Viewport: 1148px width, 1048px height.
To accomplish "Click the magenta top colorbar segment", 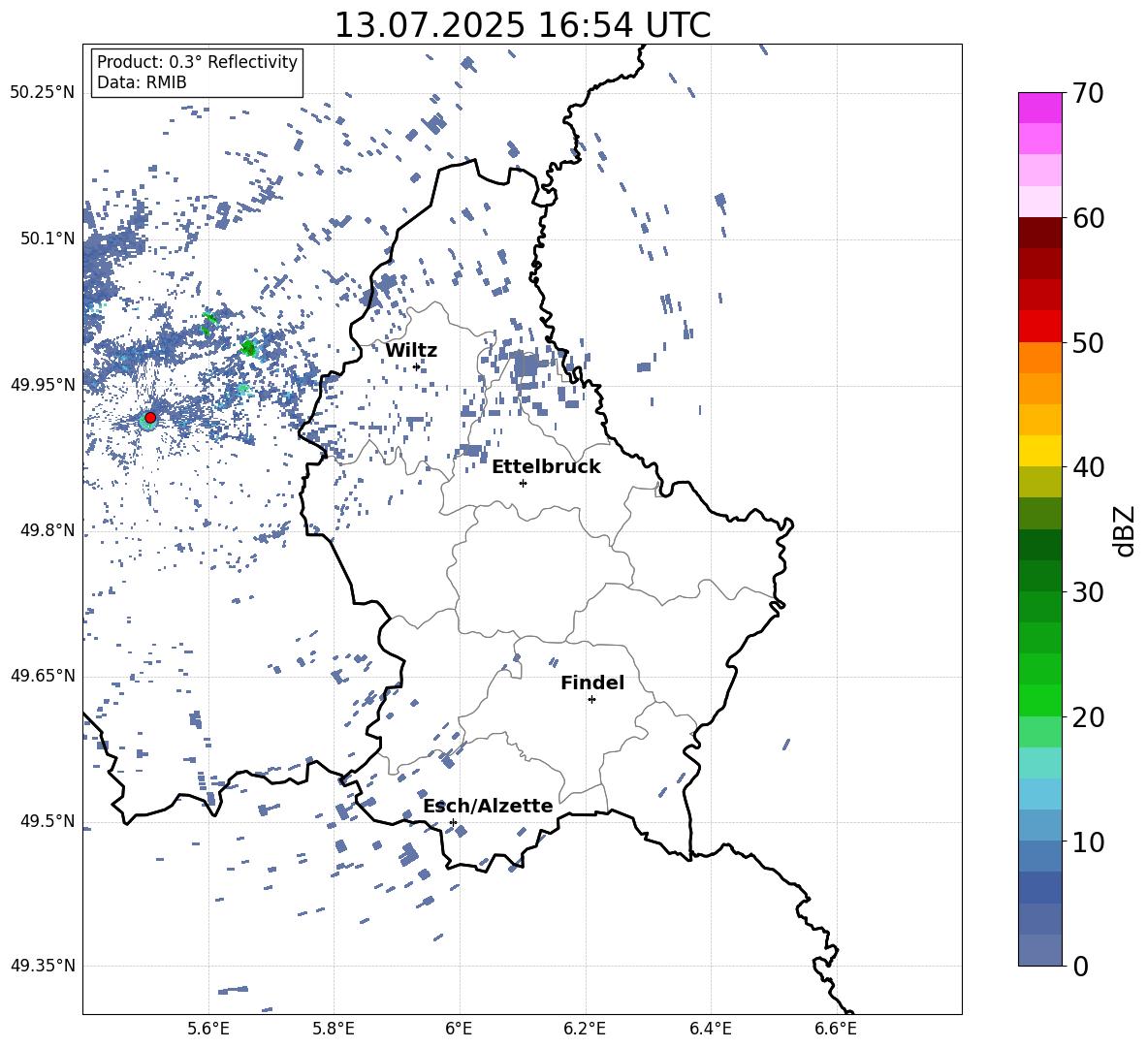I will (1040, 108).
